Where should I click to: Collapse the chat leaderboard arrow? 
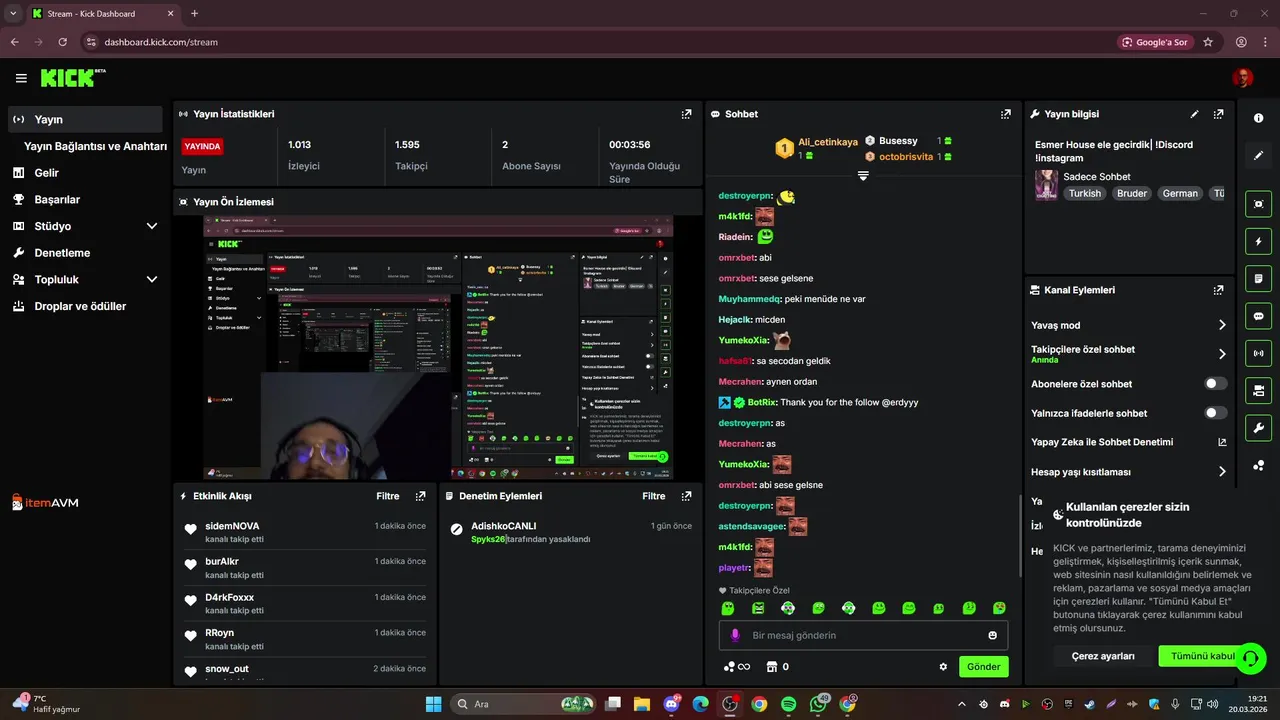pyautogui.click(x=863, y=176)
